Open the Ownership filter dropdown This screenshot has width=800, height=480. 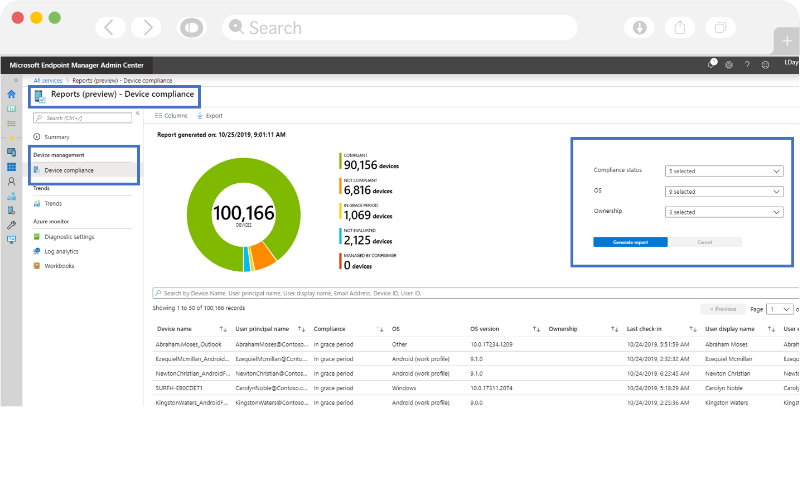click(x=724, y=212)
